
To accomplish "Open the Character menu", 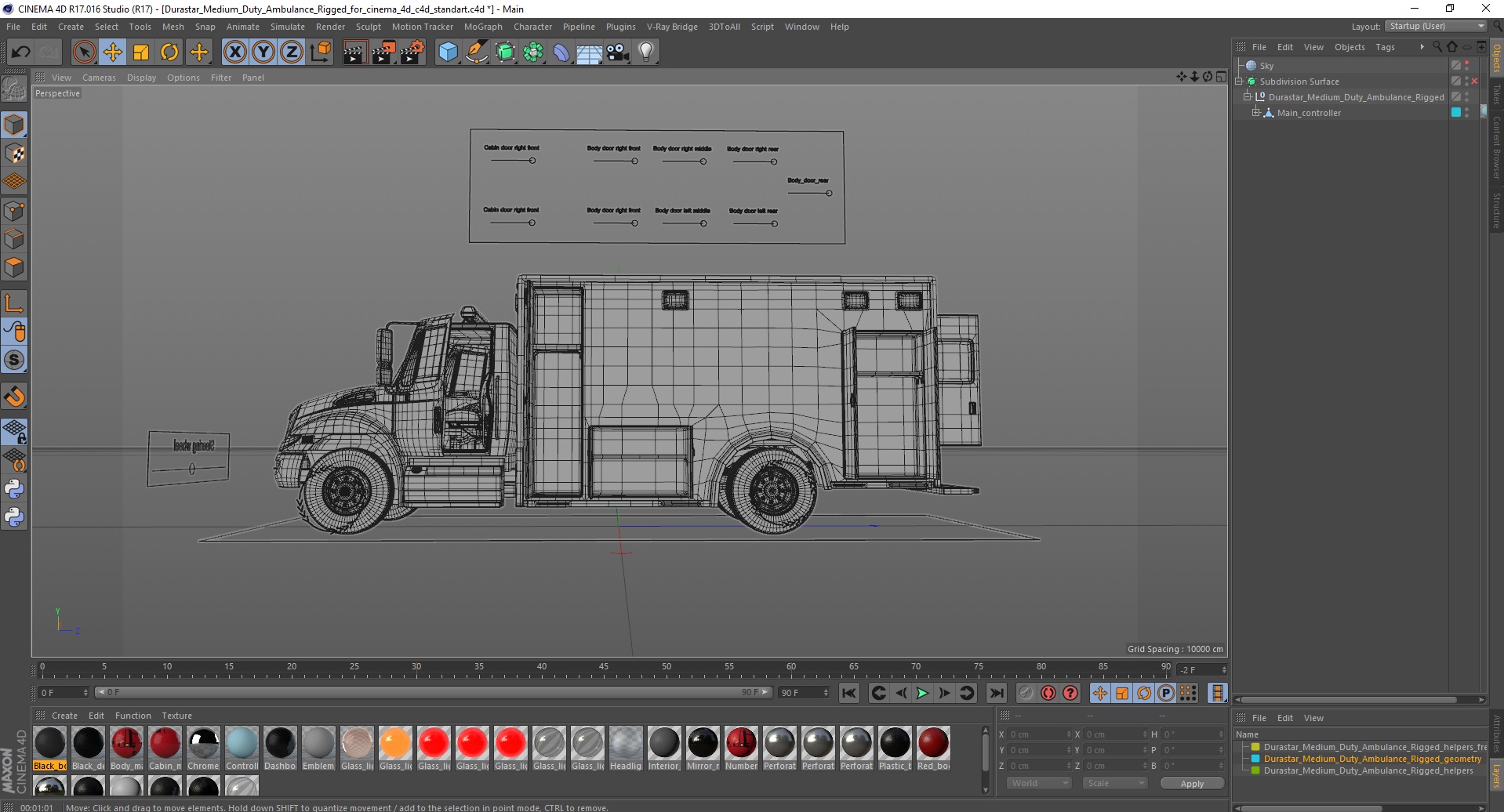I will (533, 27).
